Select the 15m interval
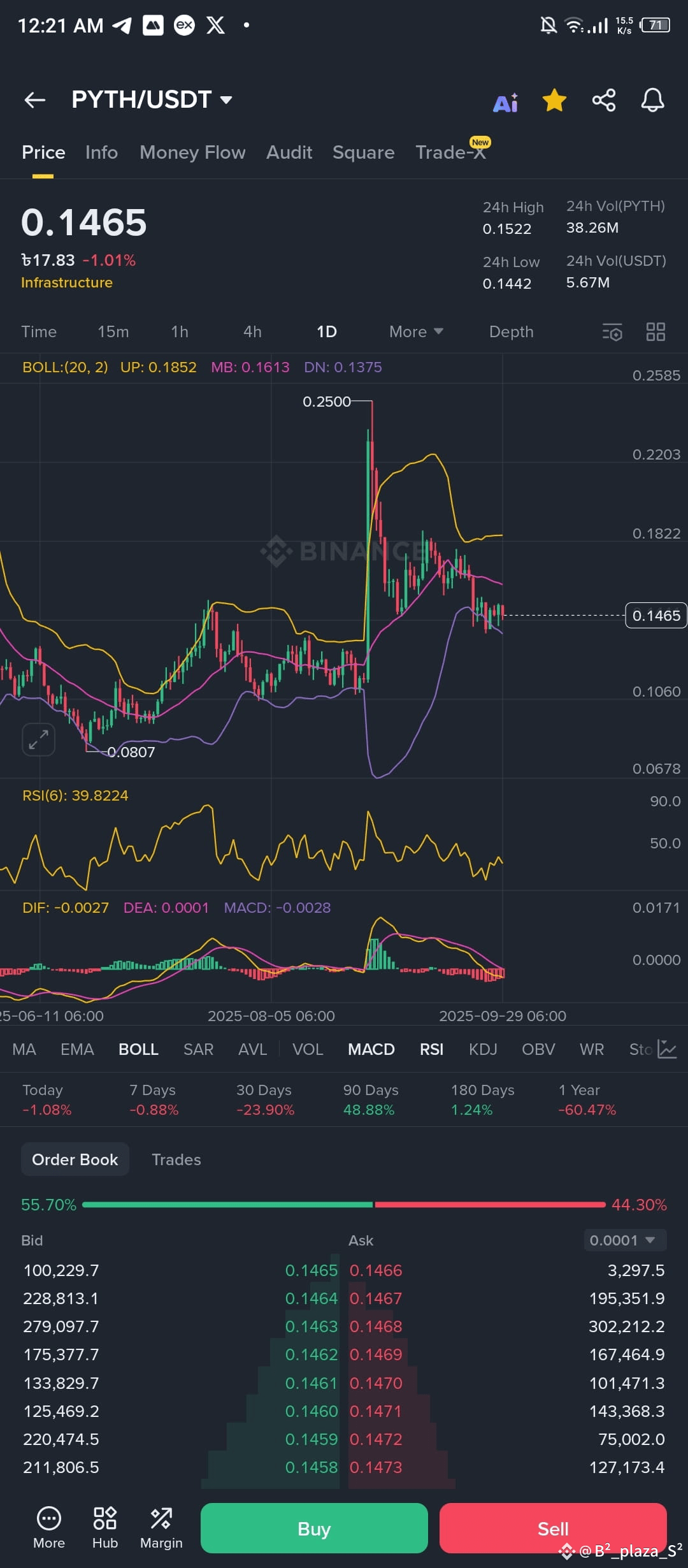 coord(113,332)
